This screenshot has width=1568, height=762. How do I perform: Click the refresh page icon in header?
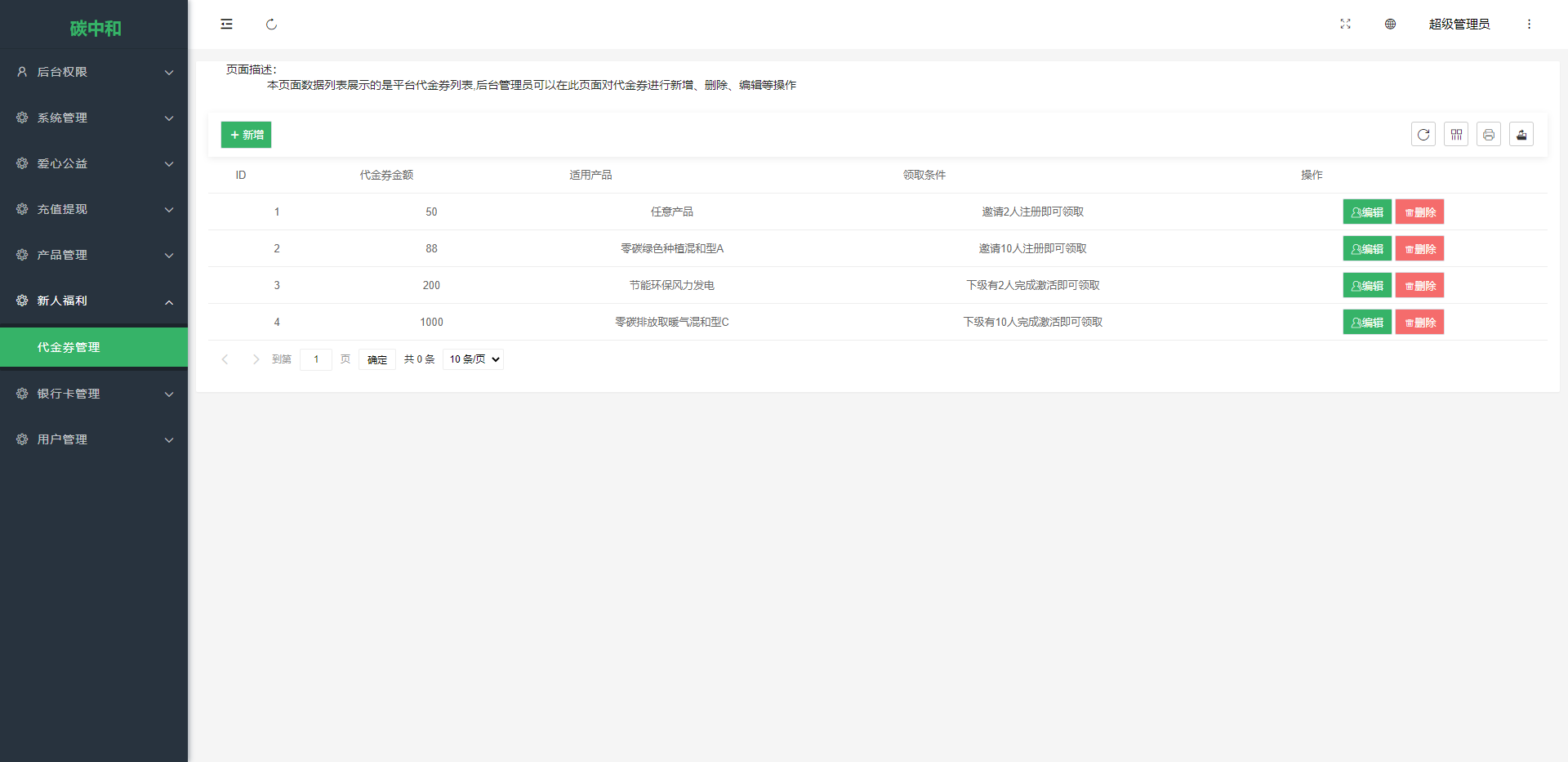tap(271, 25)
